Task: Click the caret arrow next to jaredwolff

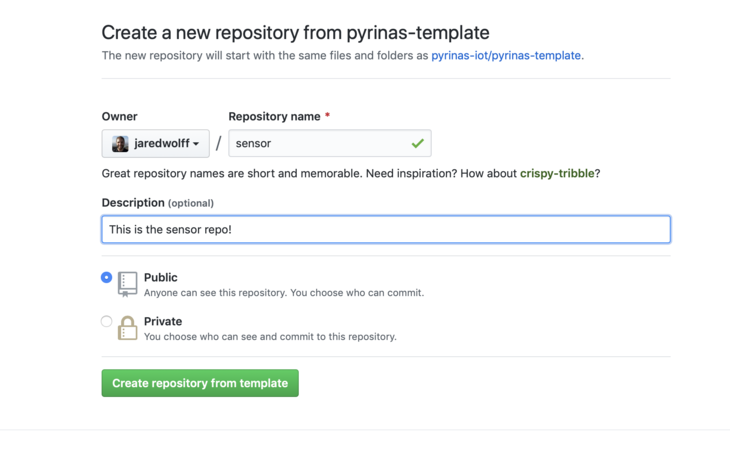Action: (196, 144)
